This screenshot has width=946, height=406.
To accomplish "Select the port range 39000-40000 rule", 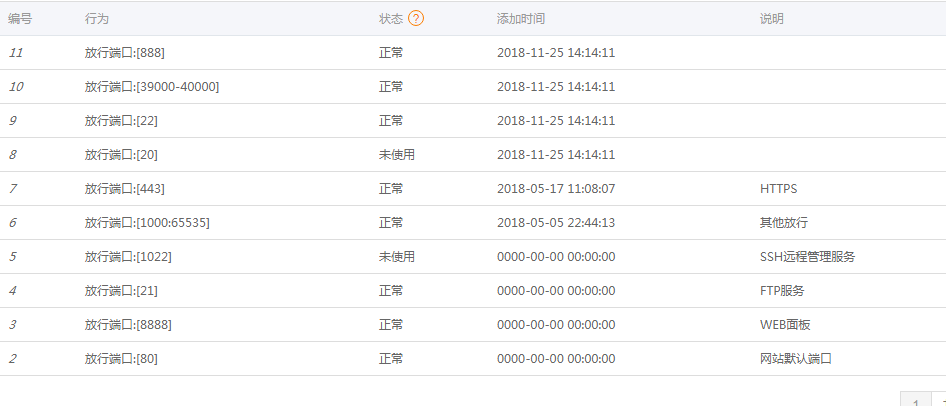I will pyautogui.click(x=151, y=87).
